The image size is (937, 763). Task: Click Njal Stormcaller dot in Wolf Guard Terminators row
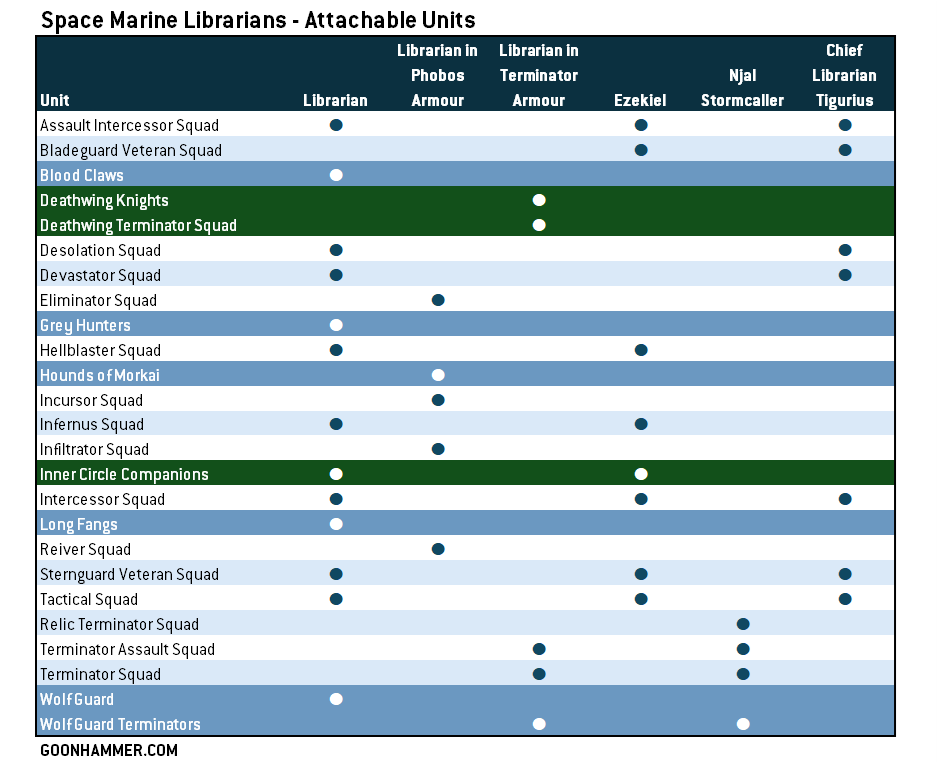[743, 724]
